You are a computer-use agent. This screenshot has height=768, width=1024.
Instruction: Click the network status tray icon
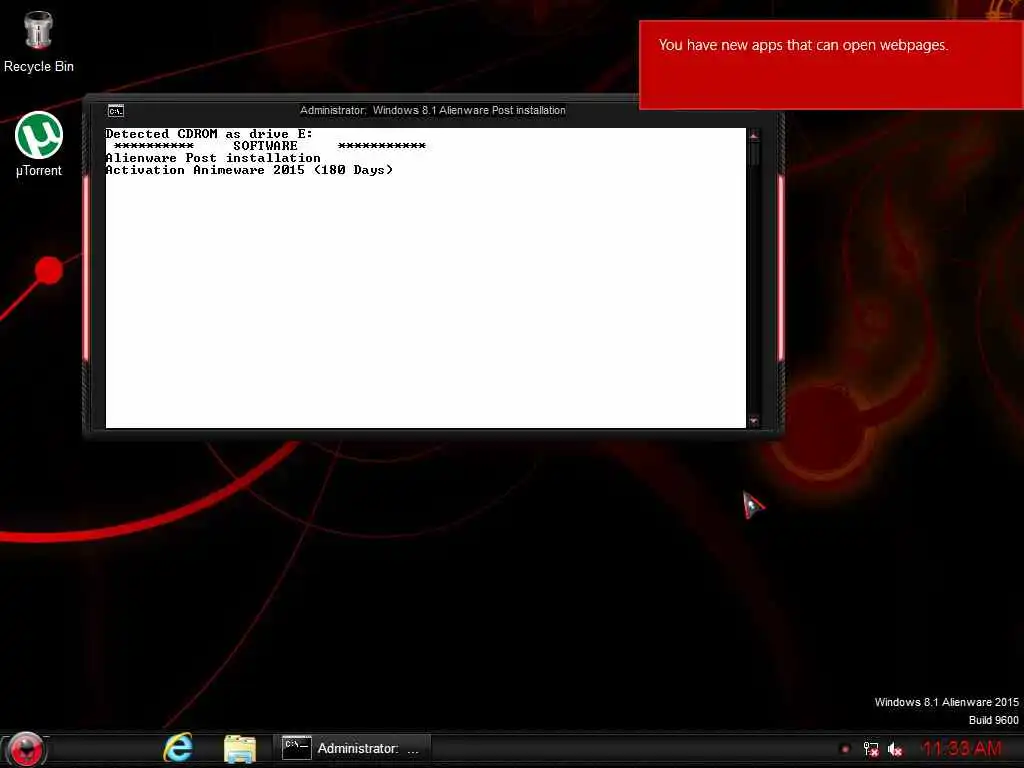871,749
